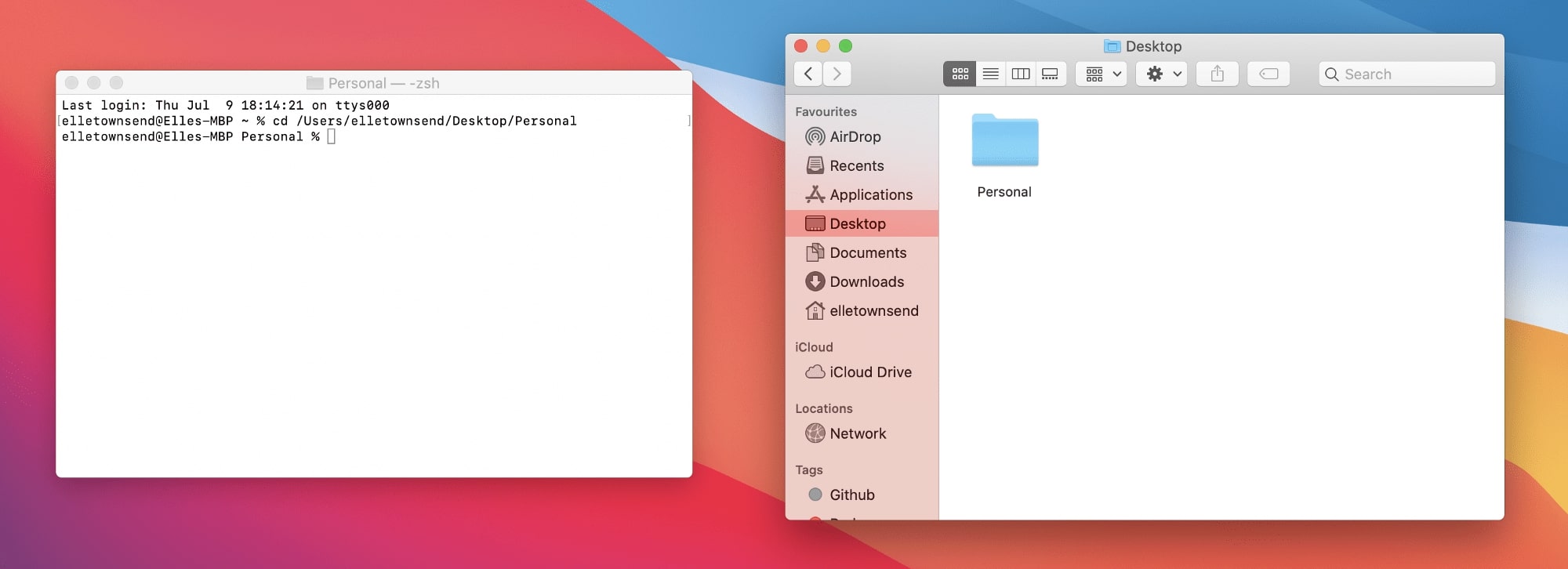
Task: Click the Desktop folder icon in Finder title
Action: [x=1112, y=46]
